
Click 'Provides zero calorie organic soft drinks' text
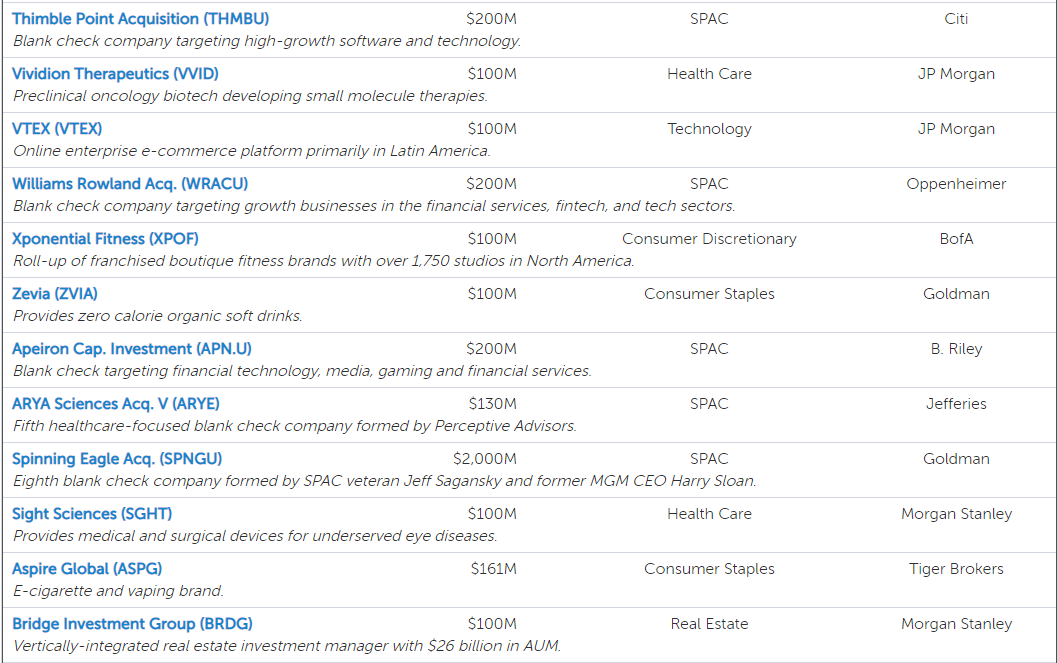(x=158, y=316)
